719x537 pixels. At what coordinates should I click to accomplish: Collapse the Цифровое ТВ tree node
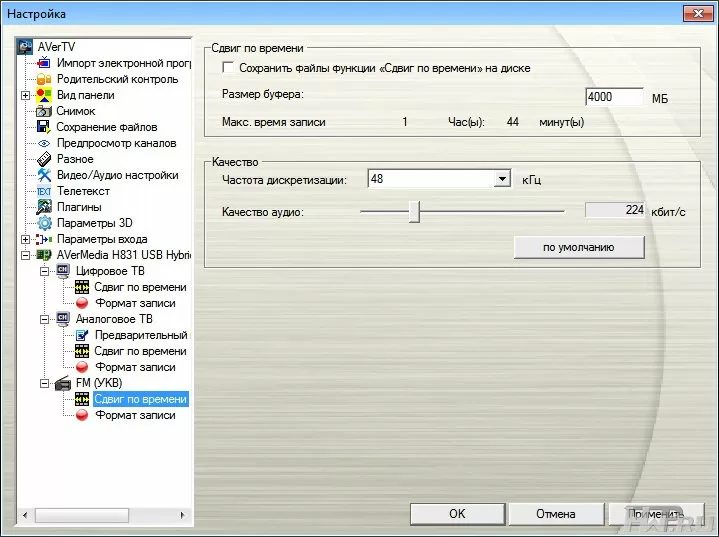(x=44, y=271)
